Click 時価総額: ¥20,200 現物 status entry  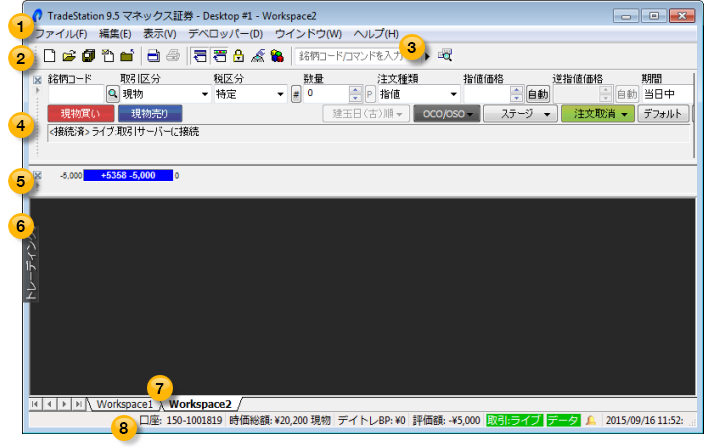280,421
